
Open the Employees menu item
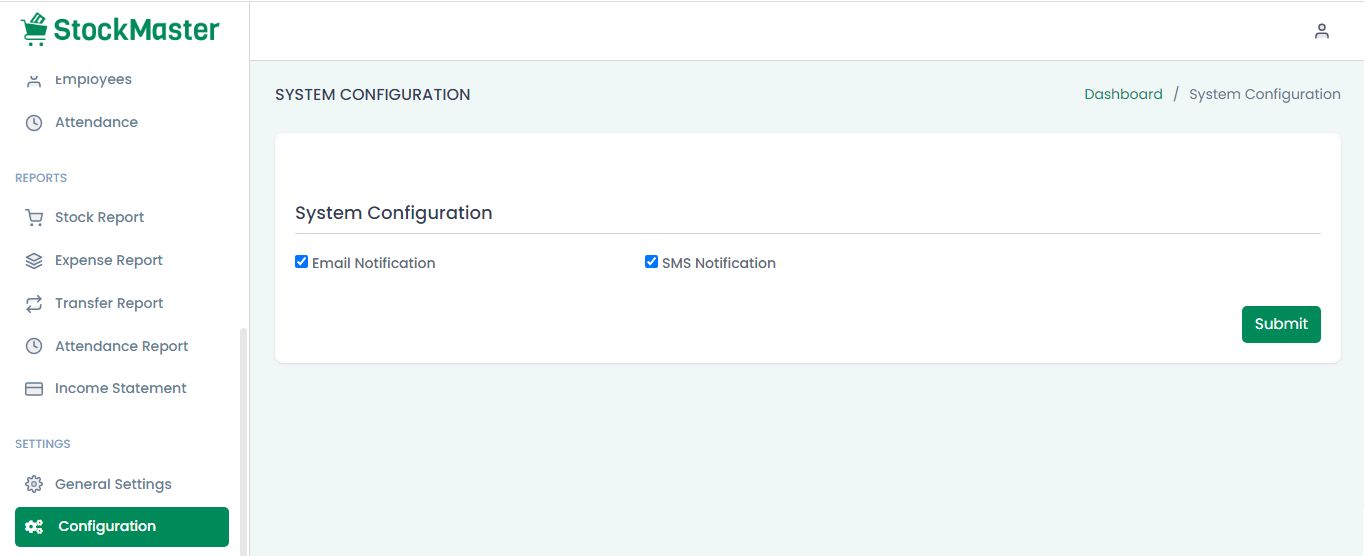pos(93,80)
